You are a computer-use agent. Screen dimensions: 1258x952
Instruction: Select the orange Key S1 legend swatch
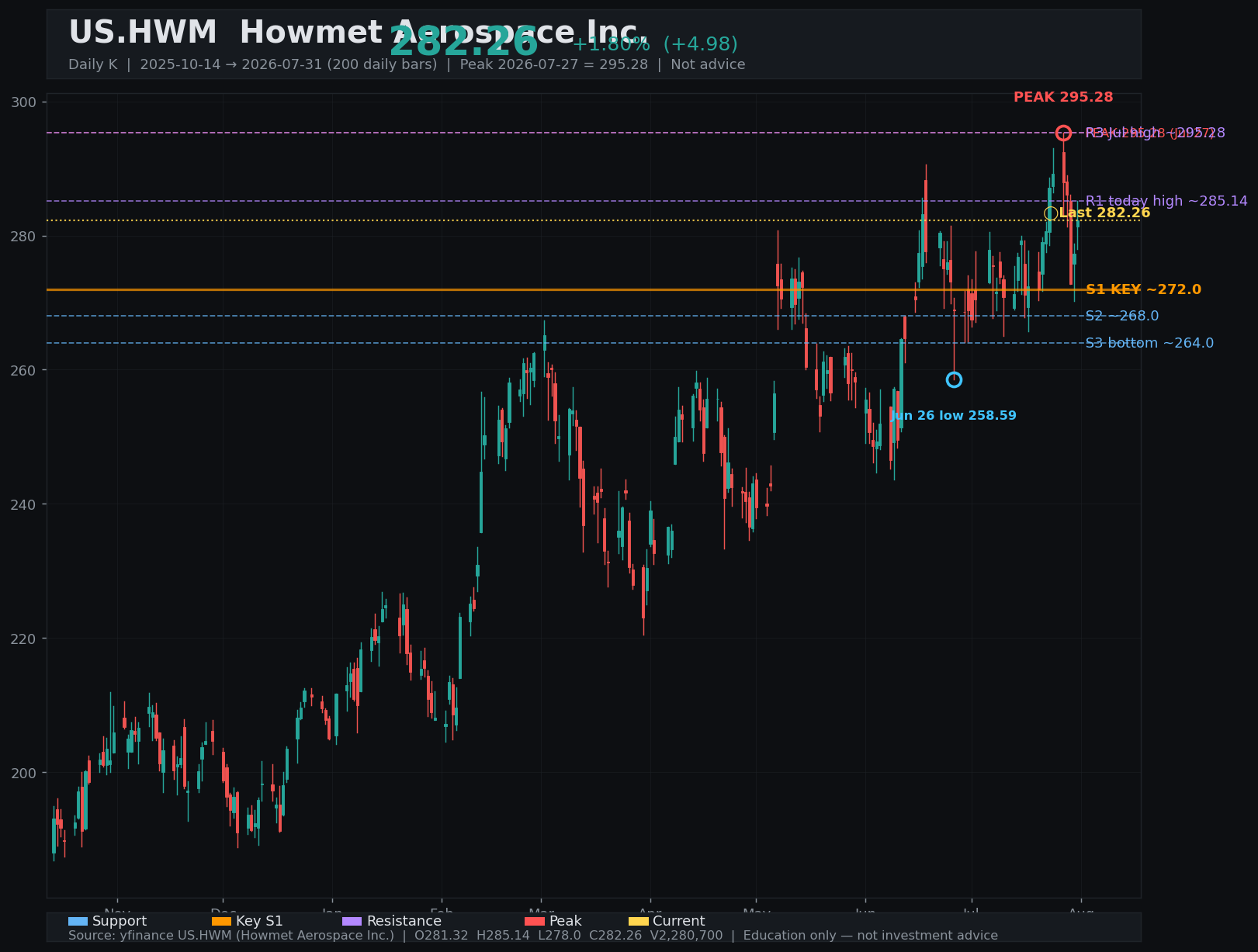tap(221, 922)
